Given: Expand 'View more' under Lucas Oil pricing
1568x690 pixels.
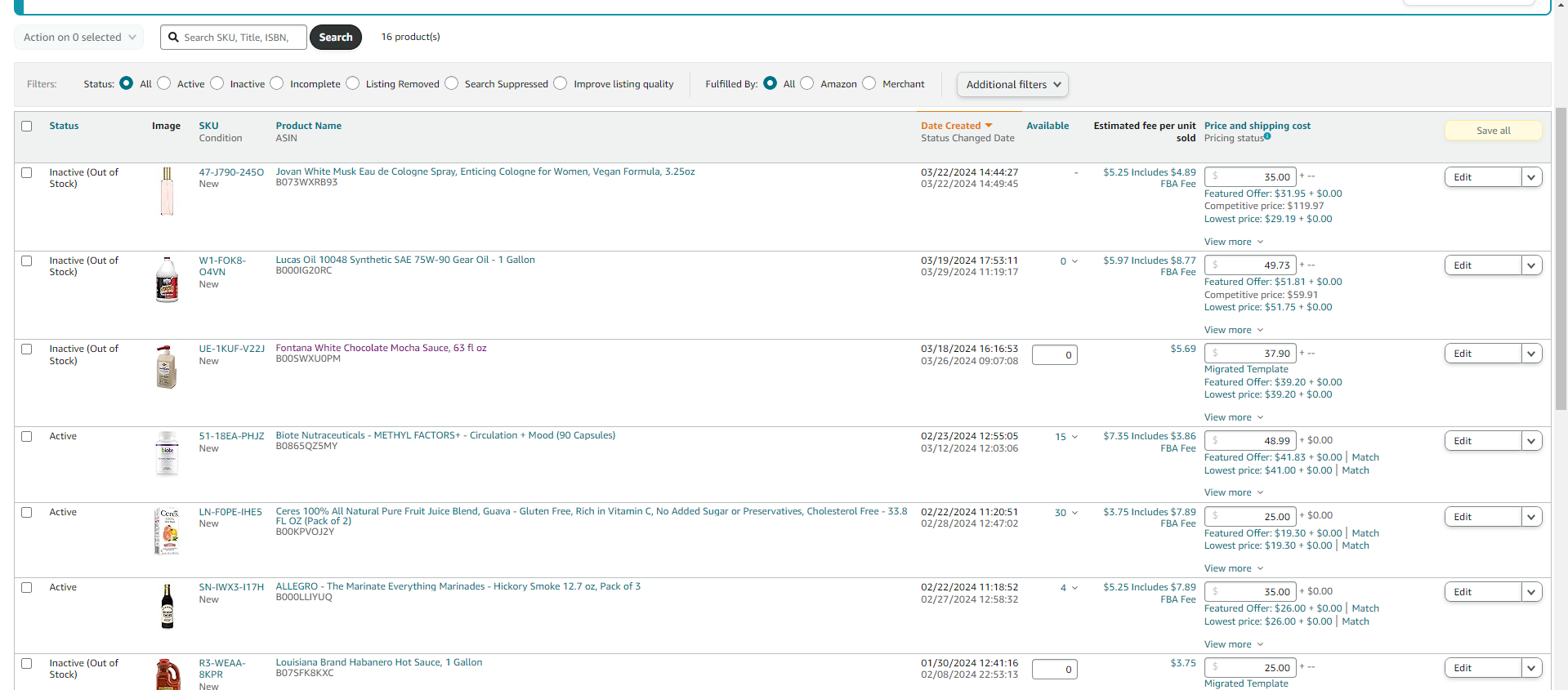Looking at the screenshot, I should point(1234,330).
